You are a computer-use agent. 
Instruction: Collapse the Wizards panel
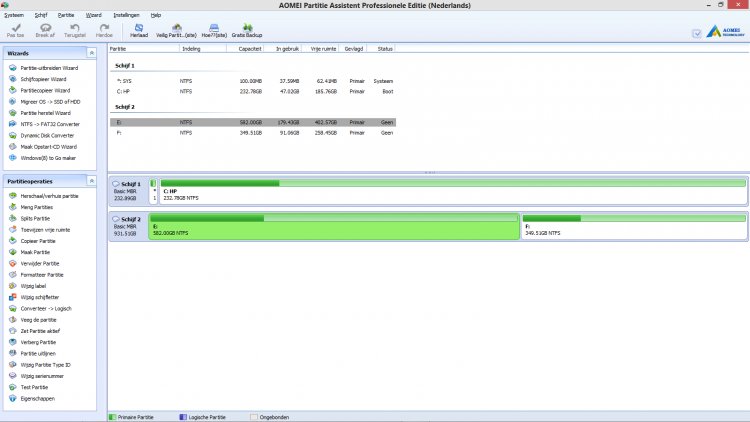(92, 51)
